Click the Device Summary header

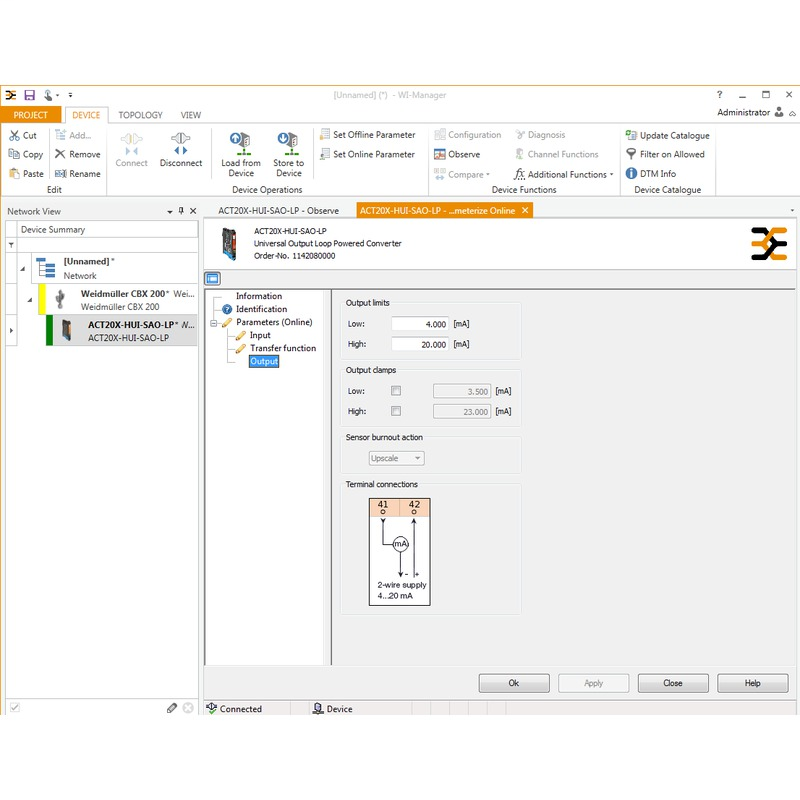[107, 230]
